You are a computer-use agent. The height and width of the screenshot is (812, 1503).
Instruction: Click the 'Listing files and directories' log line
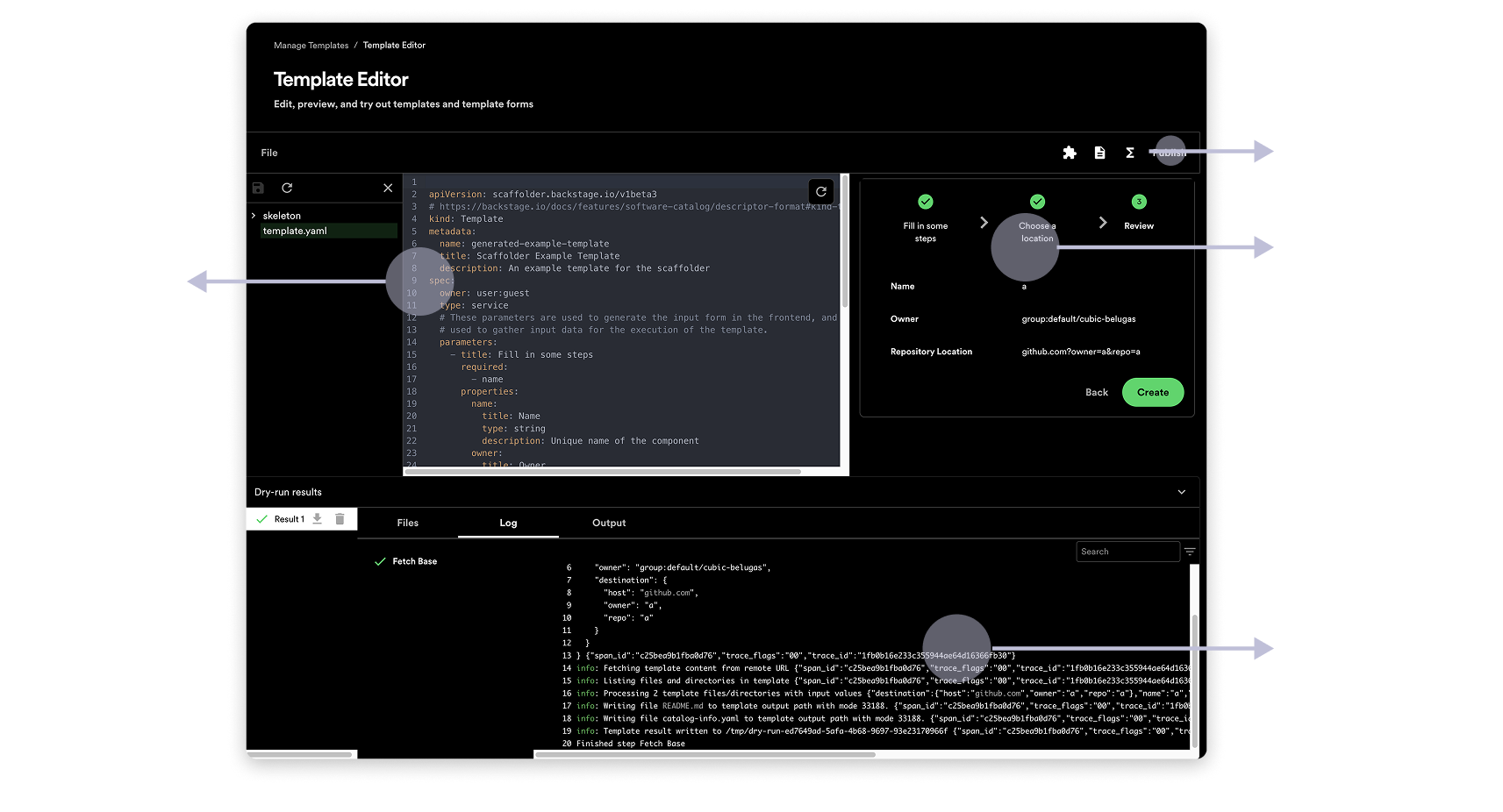click(x=882, y=680)
